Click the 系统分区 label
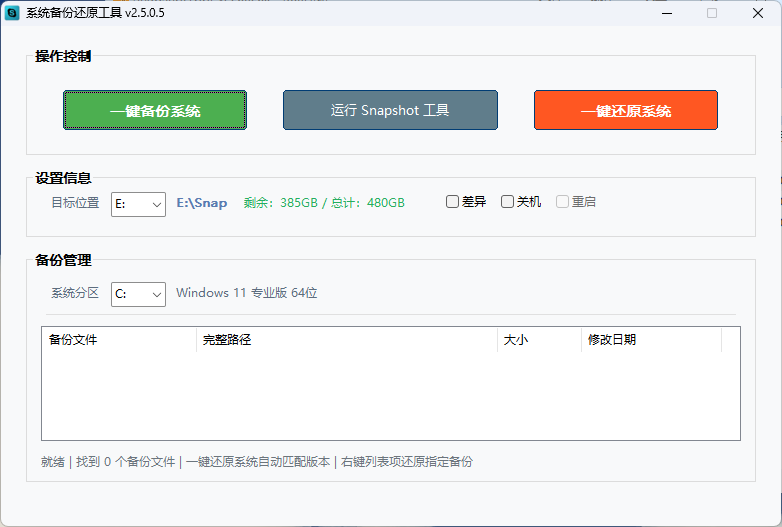The height and width of the screenshot is (527, 782). point(75,293)
